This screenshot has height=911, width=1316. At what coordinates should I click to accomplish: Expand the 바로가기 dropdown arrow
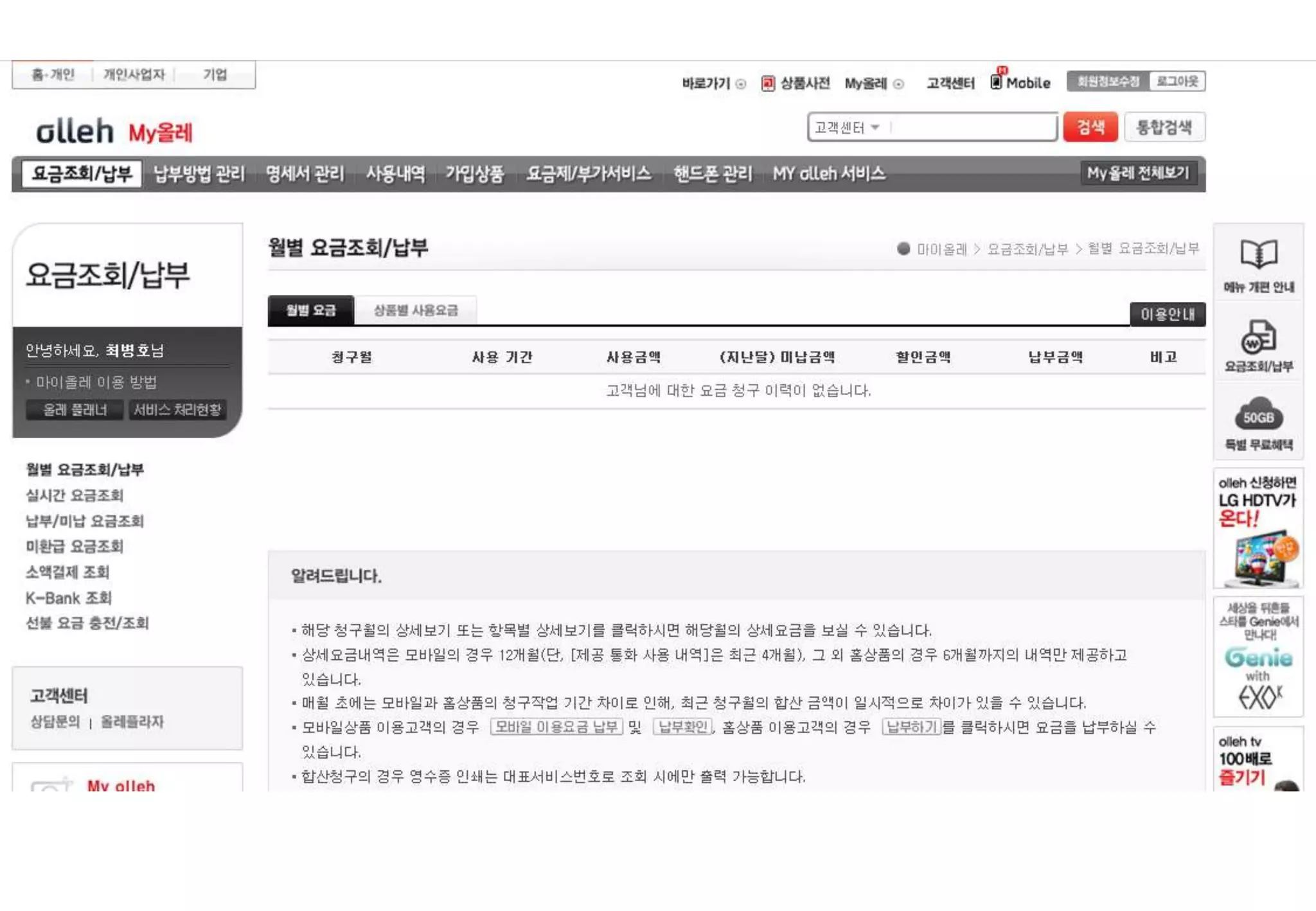tap(741, 84)
